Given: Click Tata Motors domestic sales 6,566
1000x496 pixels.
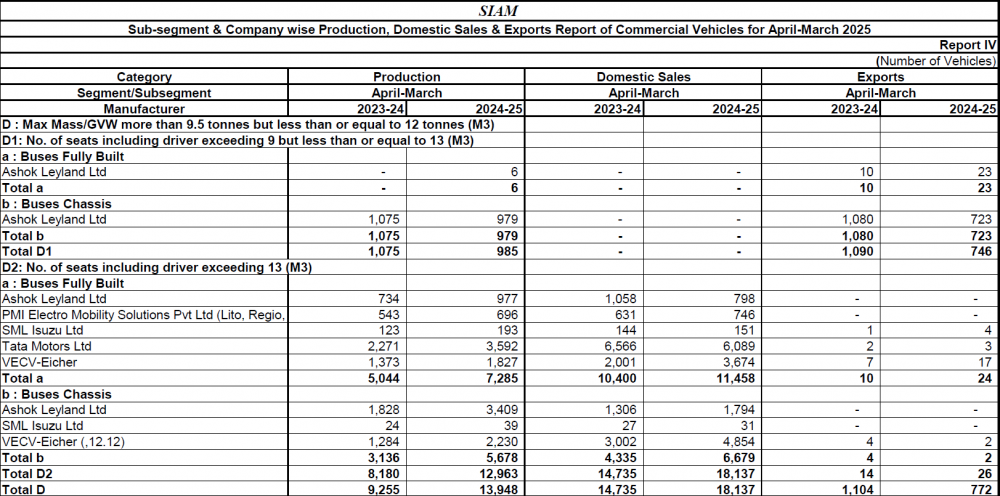Looking at the screenshot, I should point(622,346).
